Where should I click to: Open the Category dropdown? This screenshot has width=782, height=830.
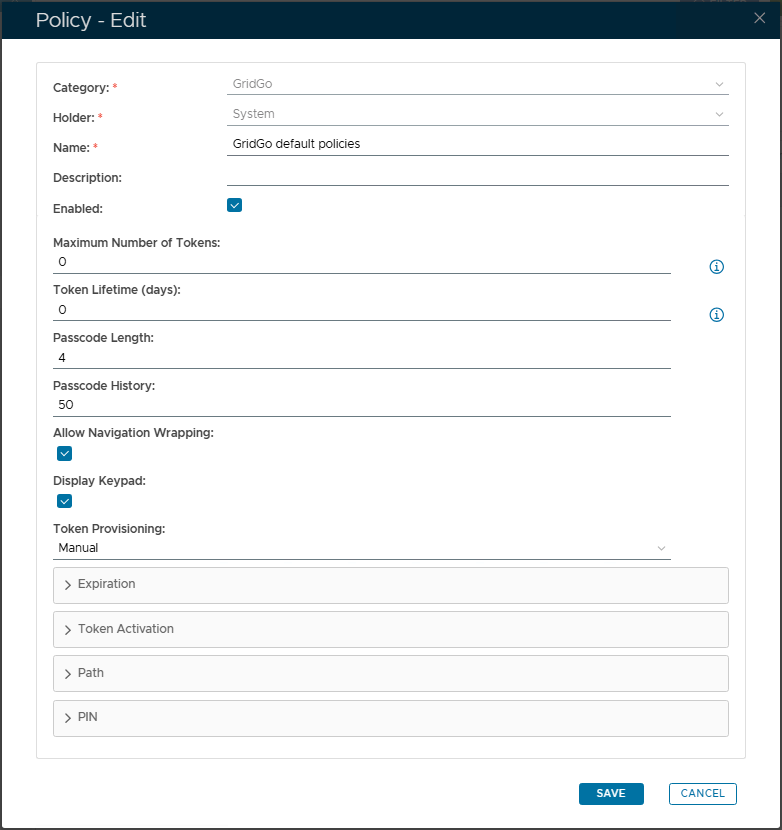tap(477, 85)
